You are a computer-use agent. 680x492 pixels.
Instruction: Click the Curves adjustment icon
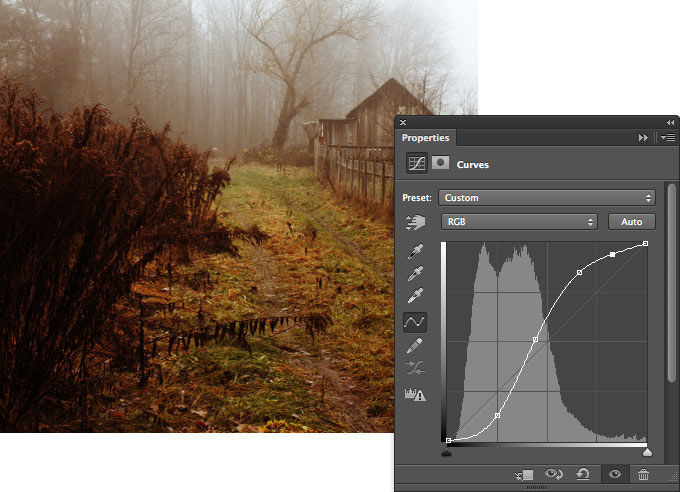(416, 164)
